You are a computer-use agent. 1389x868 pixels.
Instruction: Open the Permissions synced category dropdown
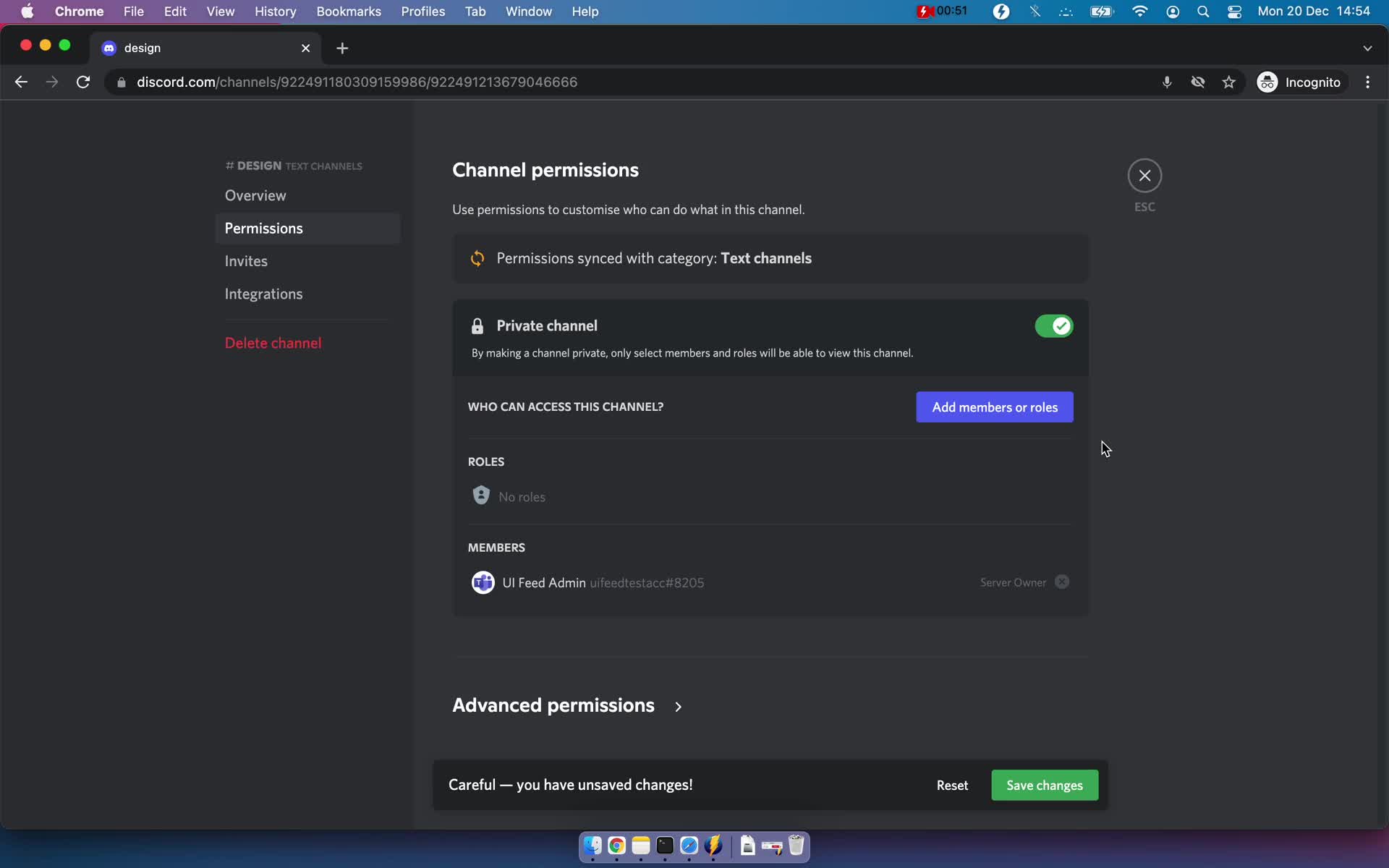(770, 258)
